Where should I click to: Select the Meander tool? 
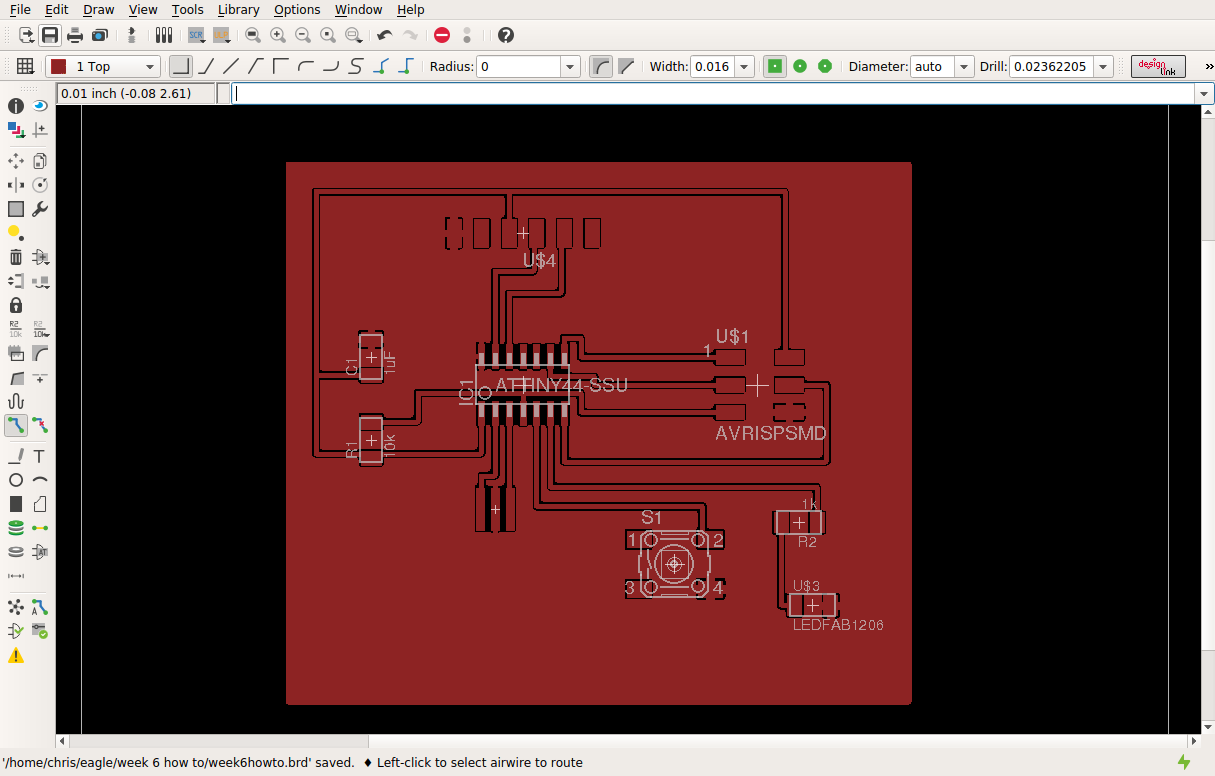click(x=16, y=402)
